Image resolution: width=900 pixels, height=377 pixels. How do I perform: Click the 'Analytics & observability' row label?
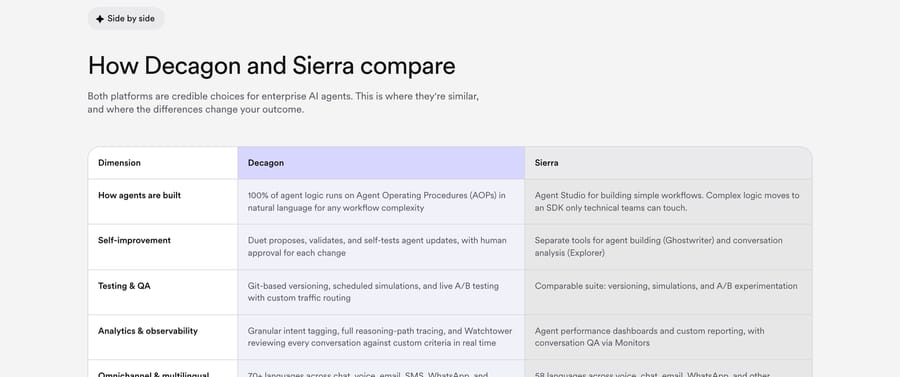[148, 331]
